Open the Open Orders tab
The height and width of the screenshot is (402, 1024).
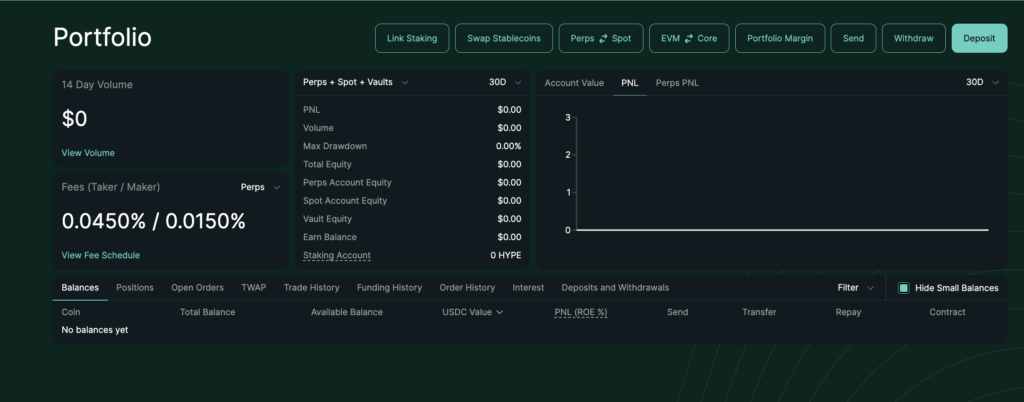pyautogui.click(x=197, y=288)
